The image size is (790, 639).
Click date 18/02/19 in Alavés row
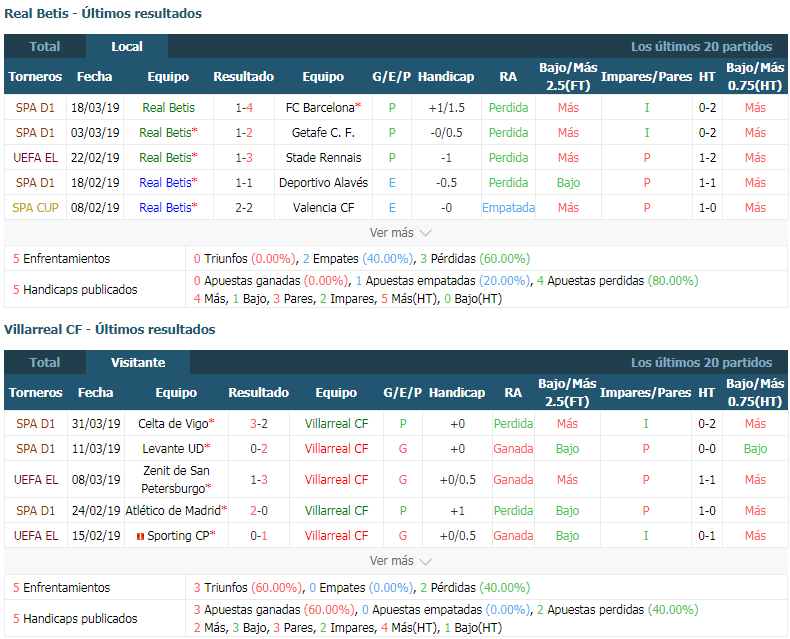pyautogui.click(x=95, y=182)
